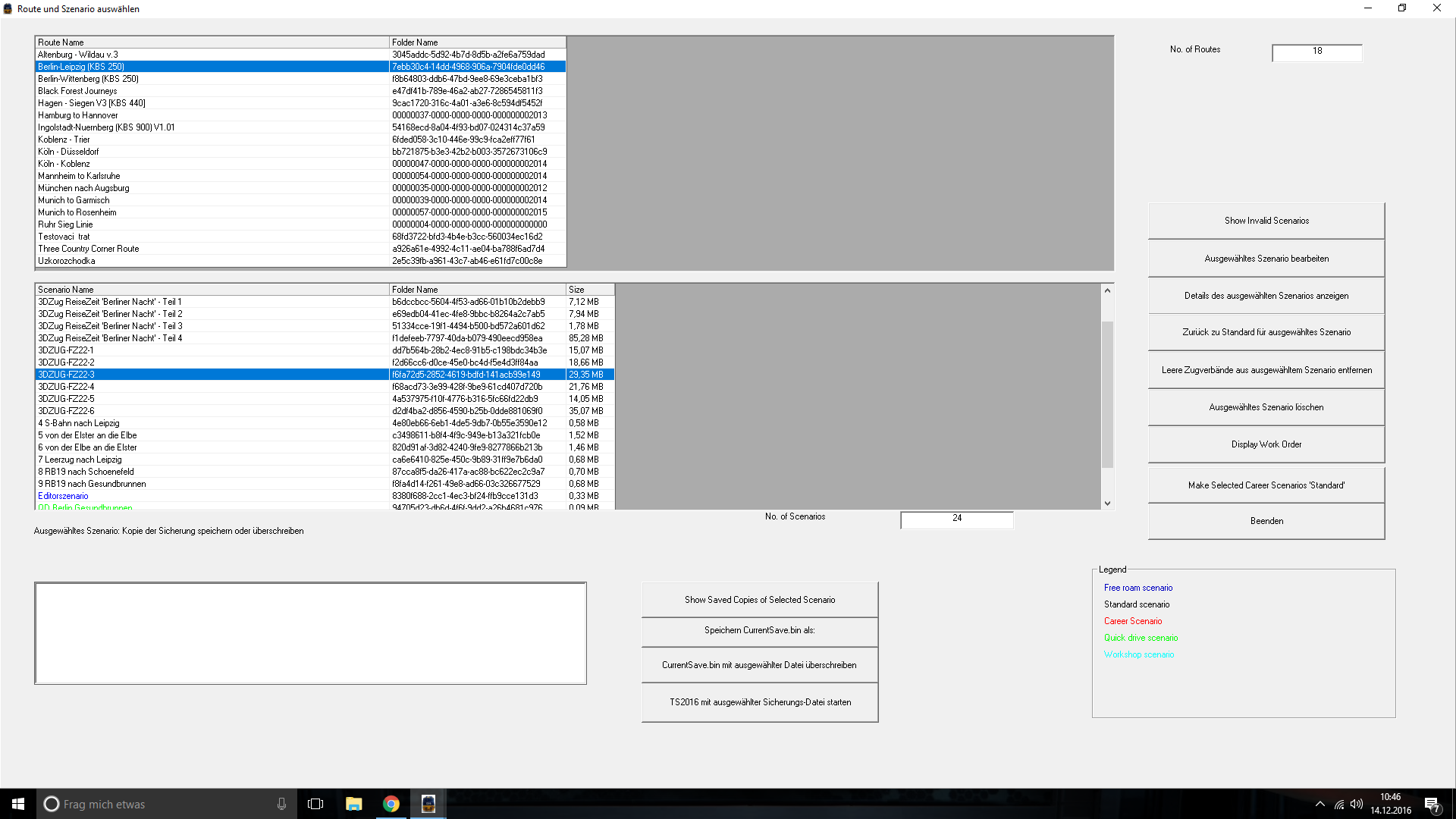Launch Chrome from the taskbar

391,804
